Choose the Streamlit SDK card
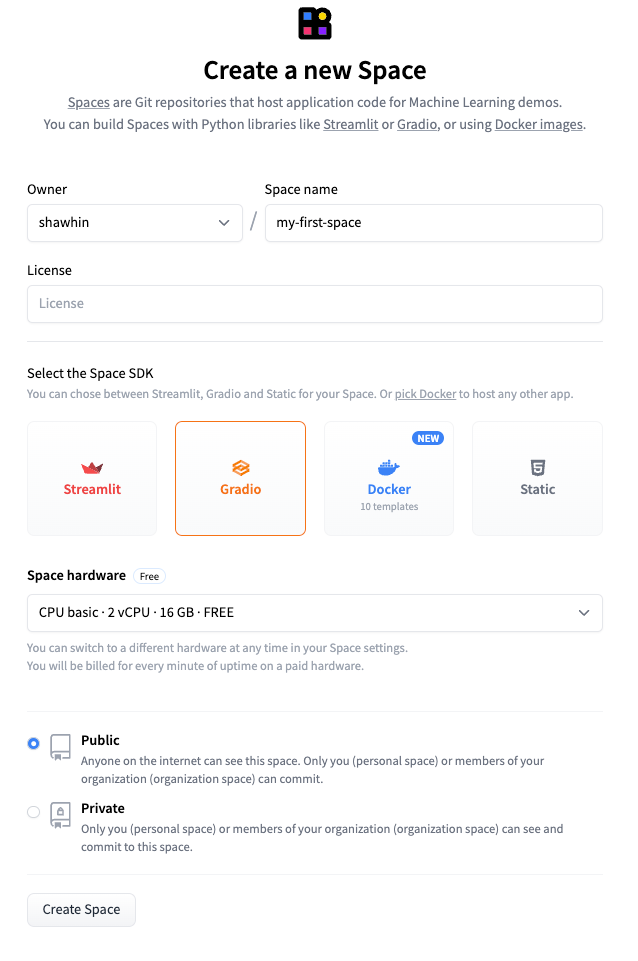The height and width of the screenshot is (961, 638). 92,478
